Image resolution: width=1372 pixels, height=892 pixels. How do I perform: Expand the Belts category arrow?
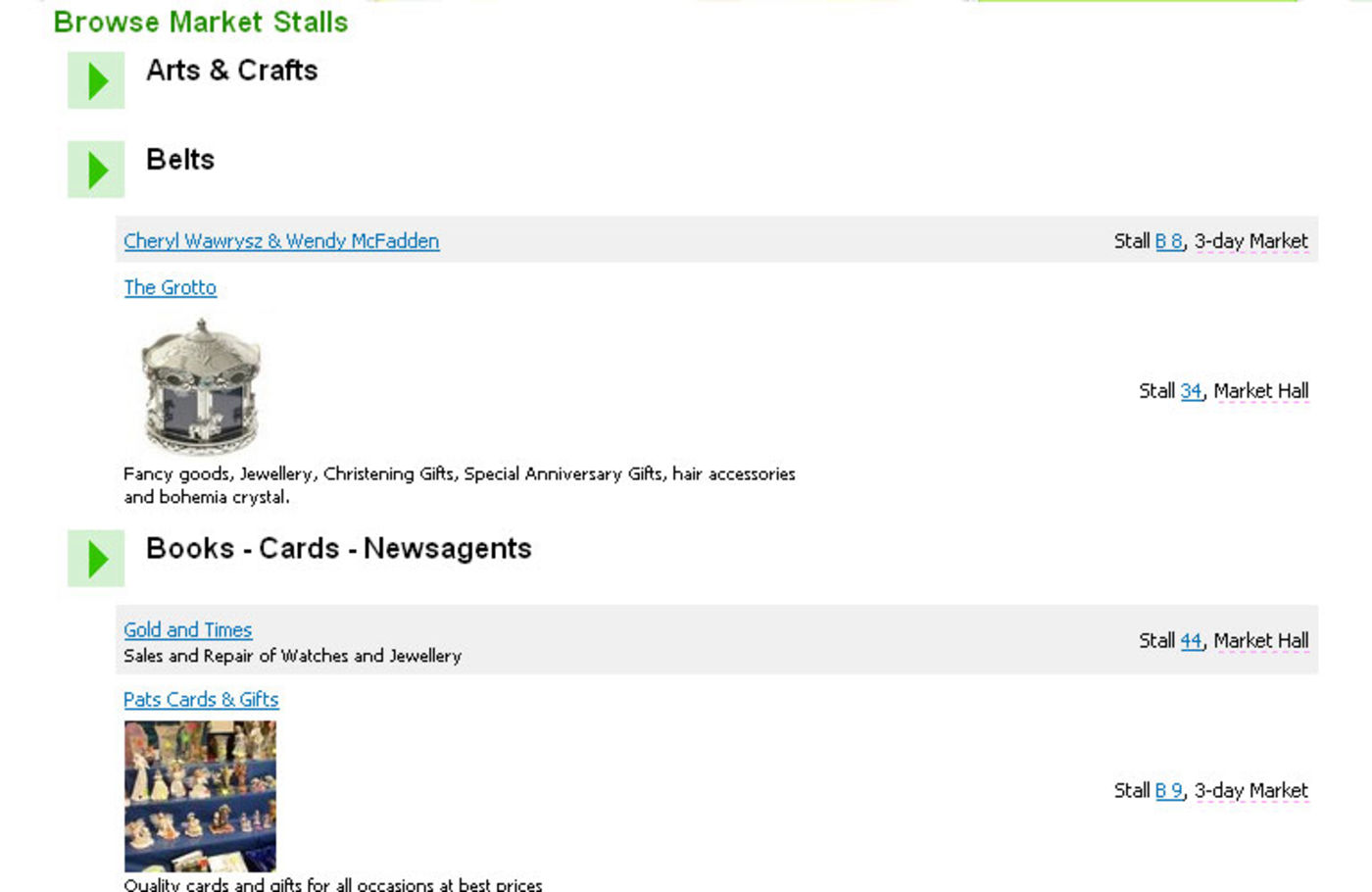(x=96, y=170)
